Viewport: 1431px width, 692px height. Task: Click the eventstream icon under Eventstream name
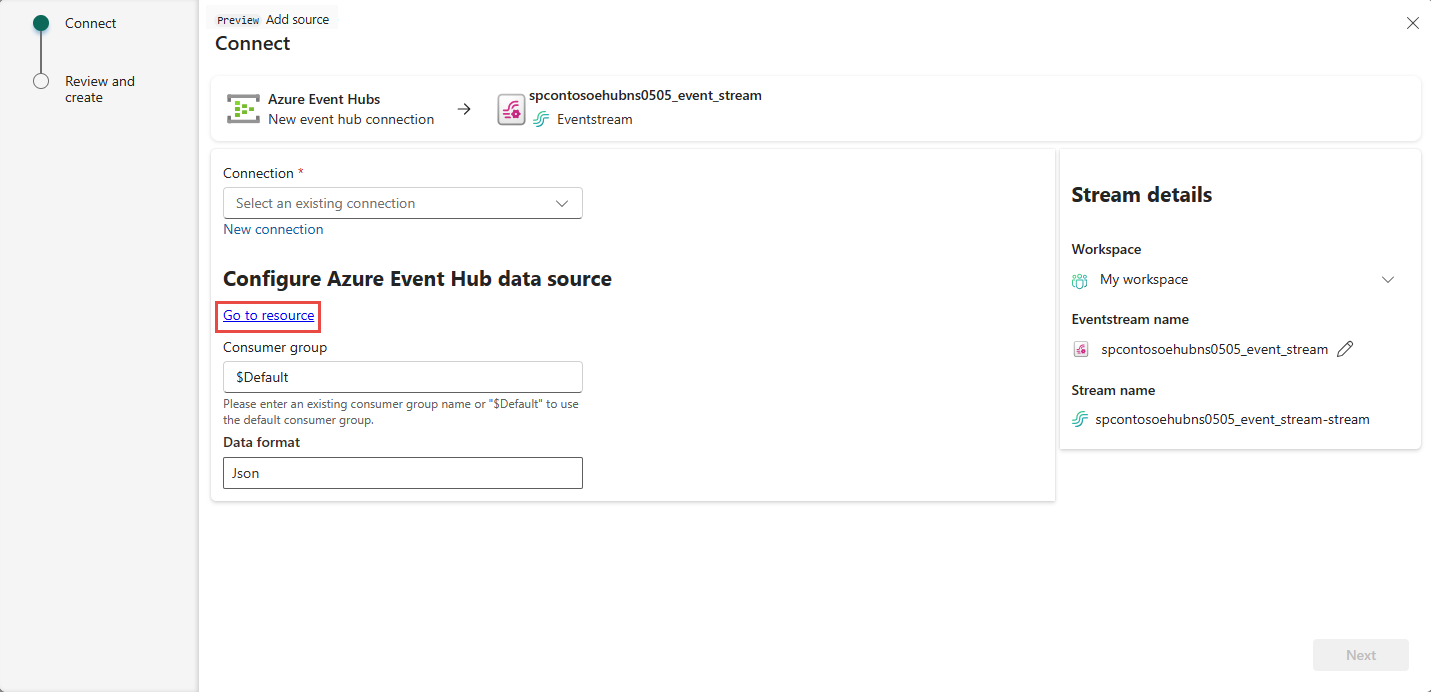(1081, 349)
